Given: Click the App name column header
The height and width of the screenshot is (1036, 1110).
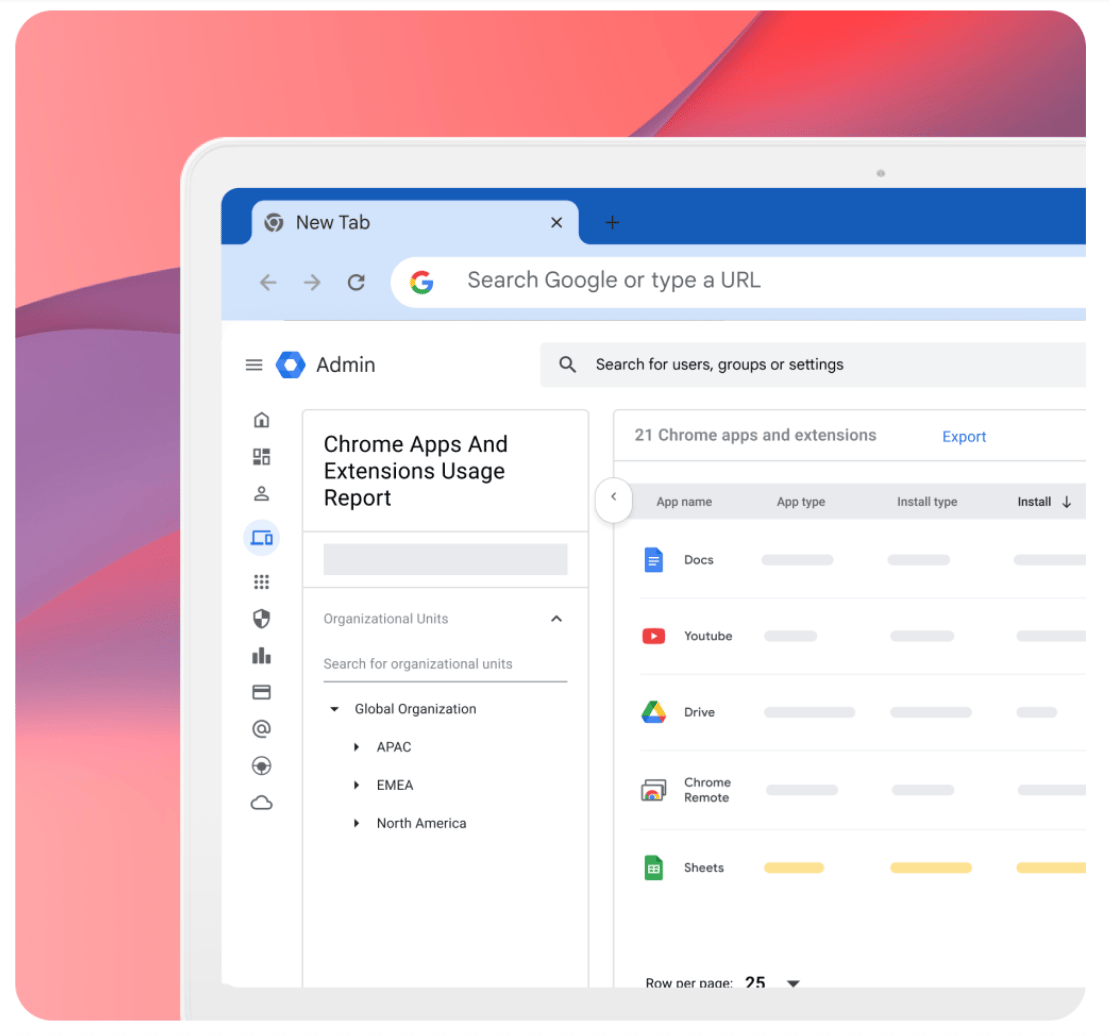Looking at the screenshot, I should [684, 502].
